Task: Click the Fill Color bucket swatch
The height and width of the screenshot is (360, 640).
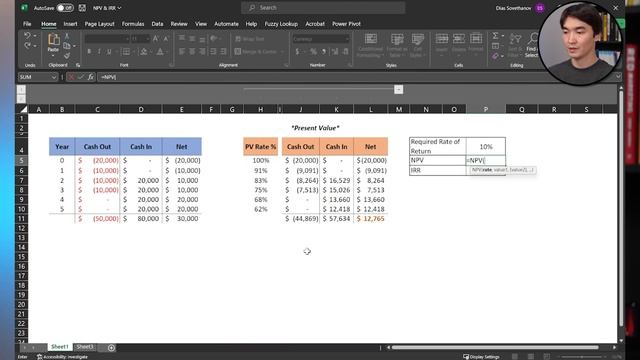Action: click(143, 52)
